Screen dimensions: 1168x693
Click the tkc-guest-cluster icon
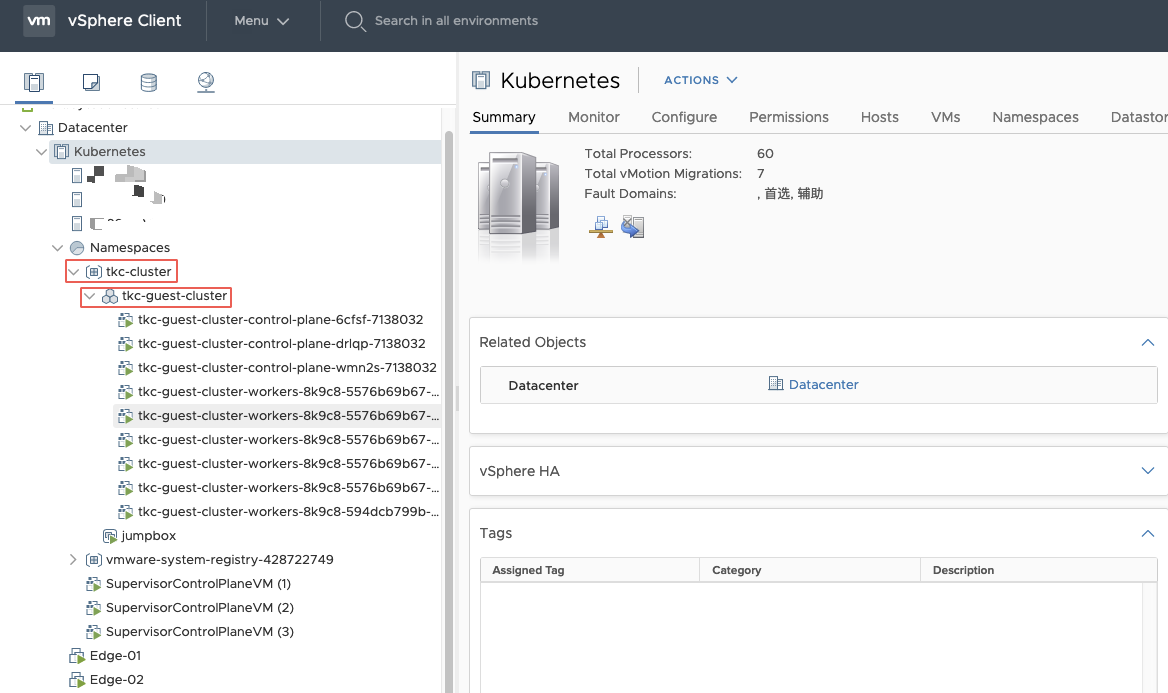(110, 296)
